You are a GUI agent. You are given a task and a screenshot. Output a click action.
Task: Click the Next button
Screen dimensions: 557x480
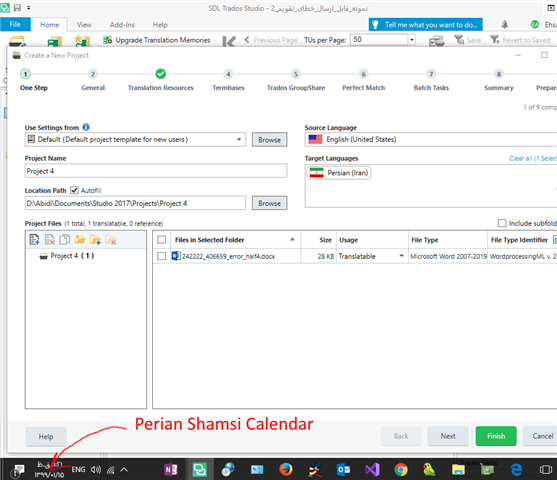click(448, 436)
